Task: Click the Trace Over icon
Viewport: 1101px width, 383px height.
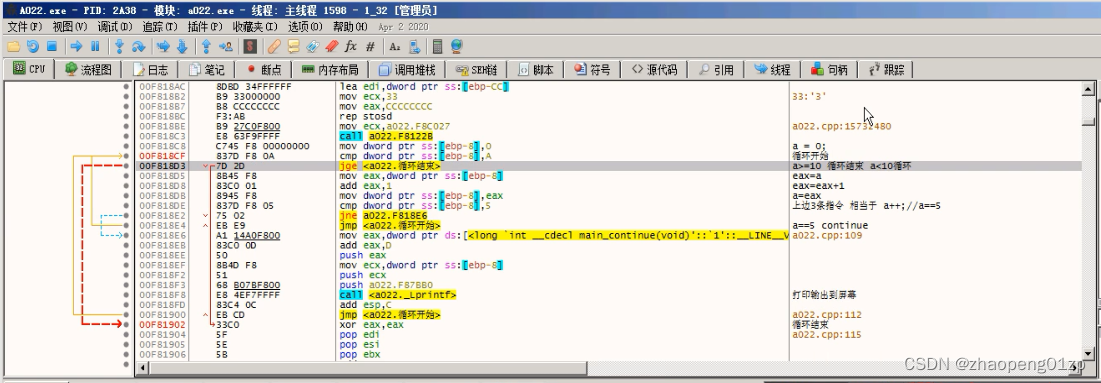Action: coord(182,47)
